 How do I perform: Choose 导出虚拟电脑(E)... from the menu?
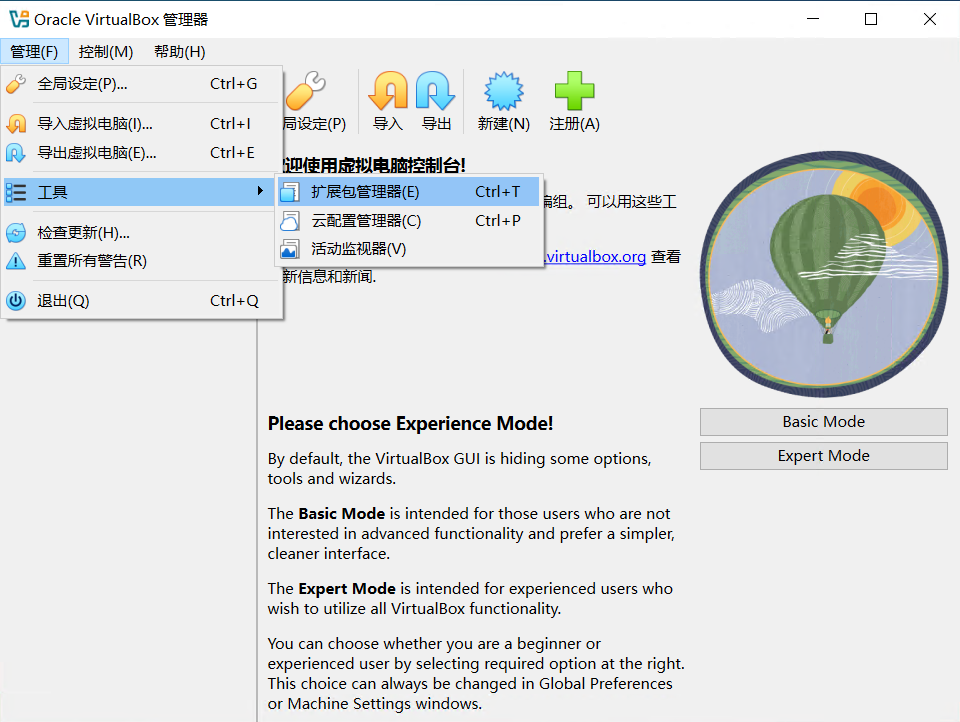click(x=141, y=152)
